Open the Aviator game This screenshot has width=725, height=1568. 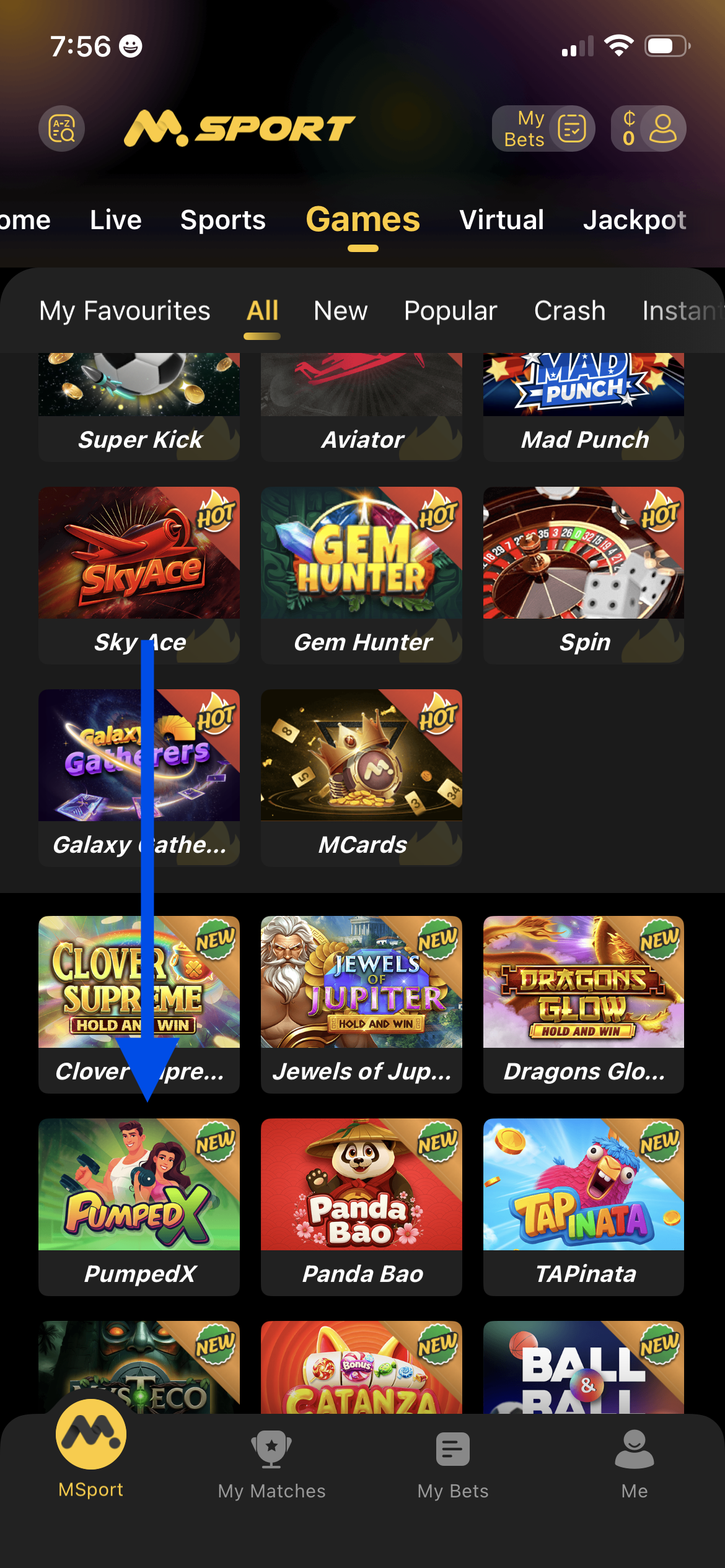pyautogui.click(x=361, y=407)
